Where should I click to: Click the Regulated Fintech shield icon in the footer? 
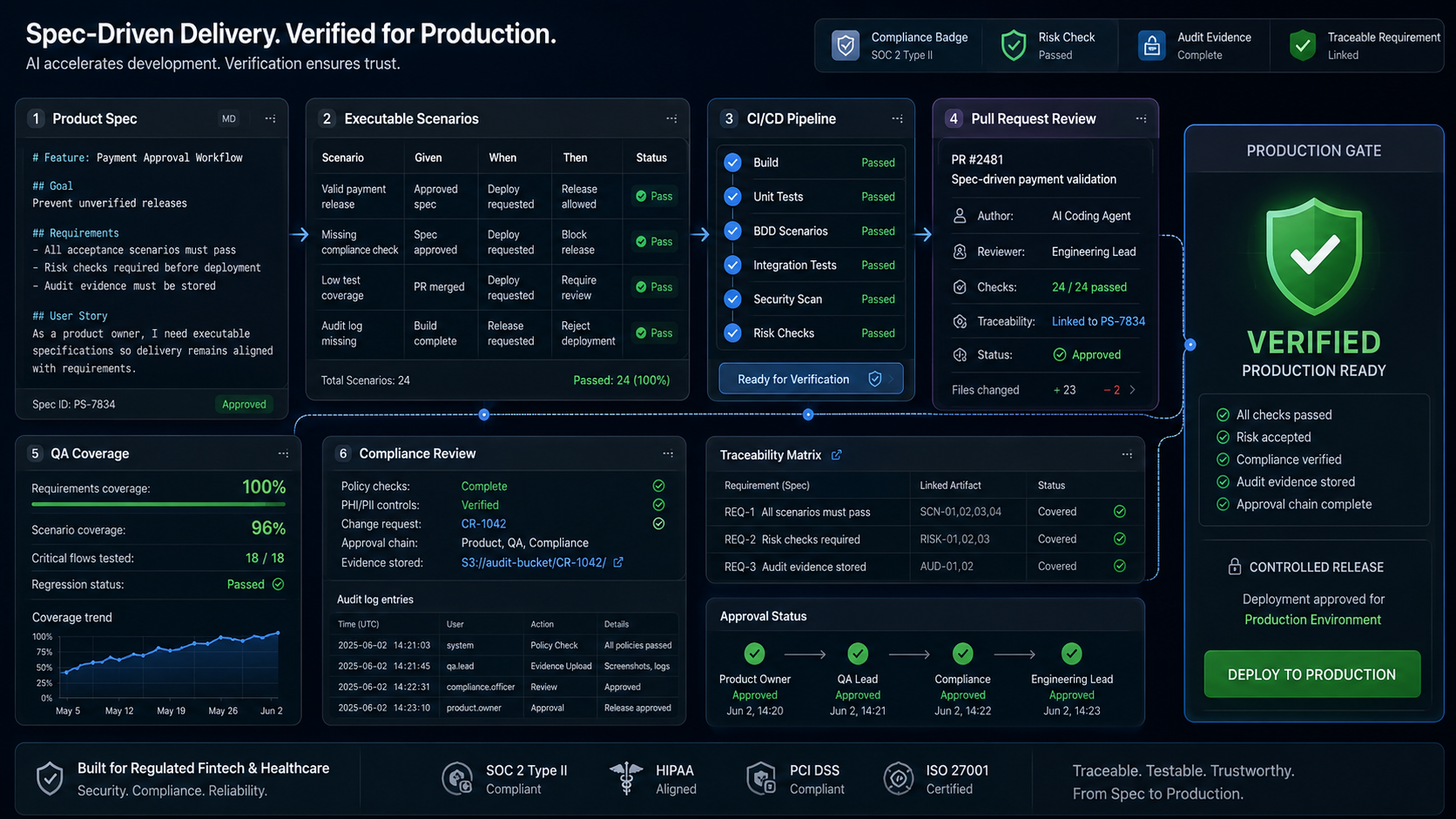point(50,779)
